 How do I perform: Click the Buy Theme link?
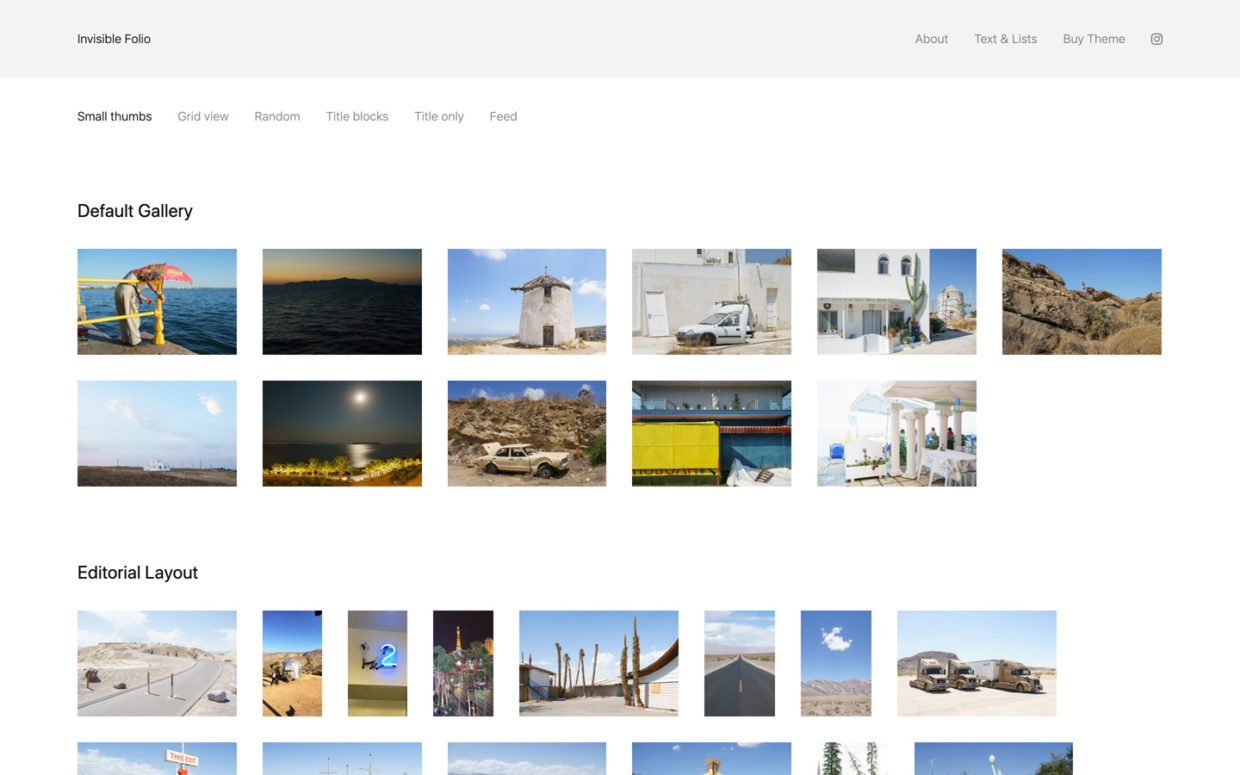1093,39
